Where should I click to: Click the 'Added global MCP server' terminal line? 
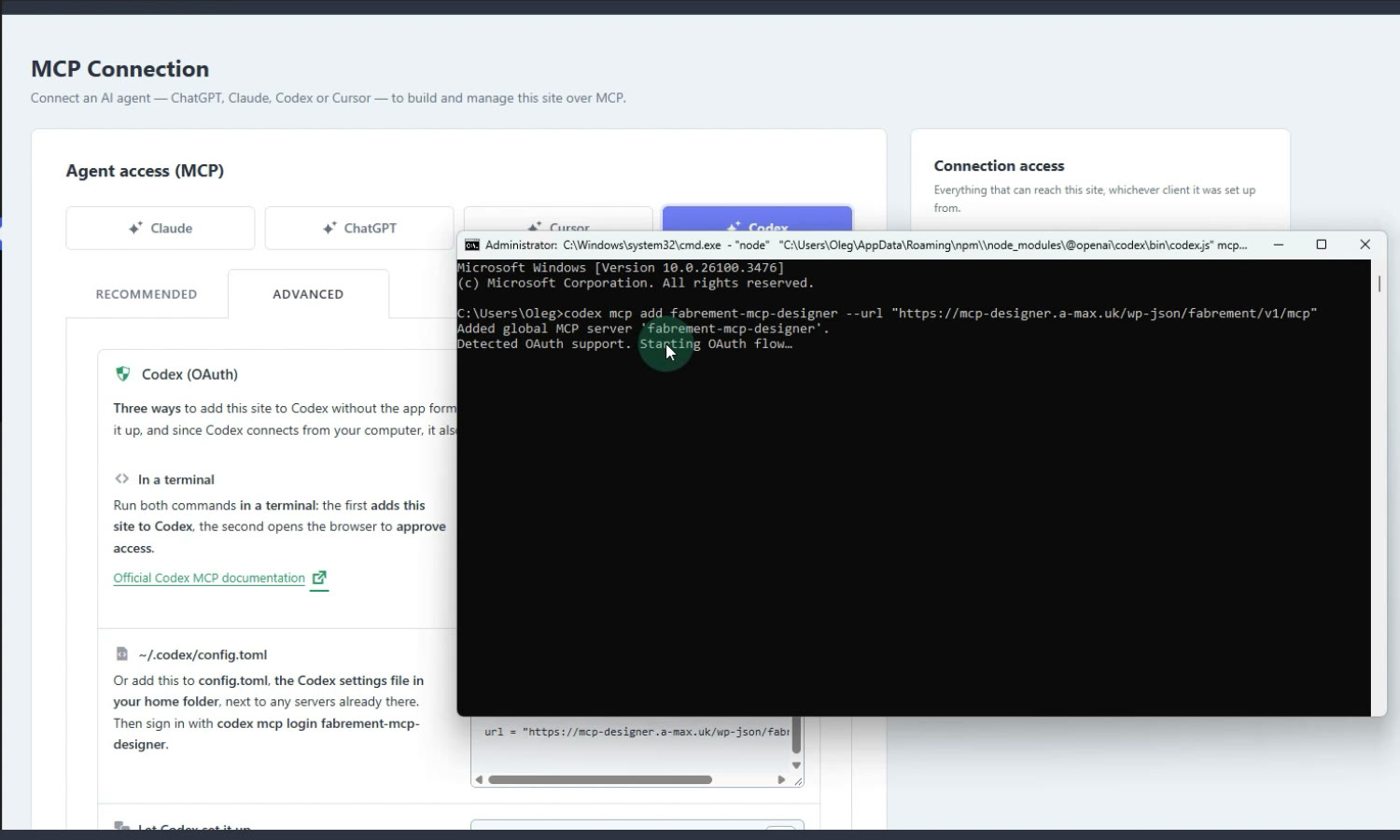click(x=643, y=329)
